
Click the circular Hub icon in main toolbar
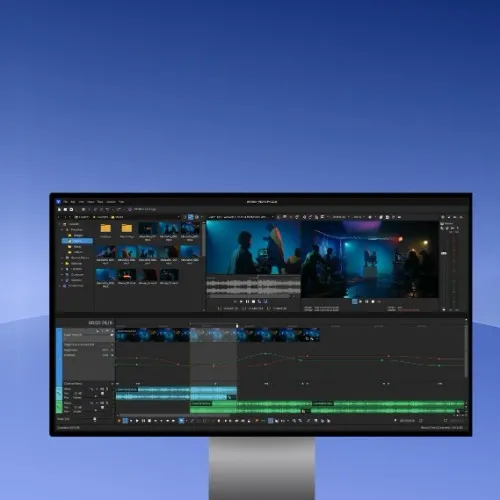coord(130,209)
